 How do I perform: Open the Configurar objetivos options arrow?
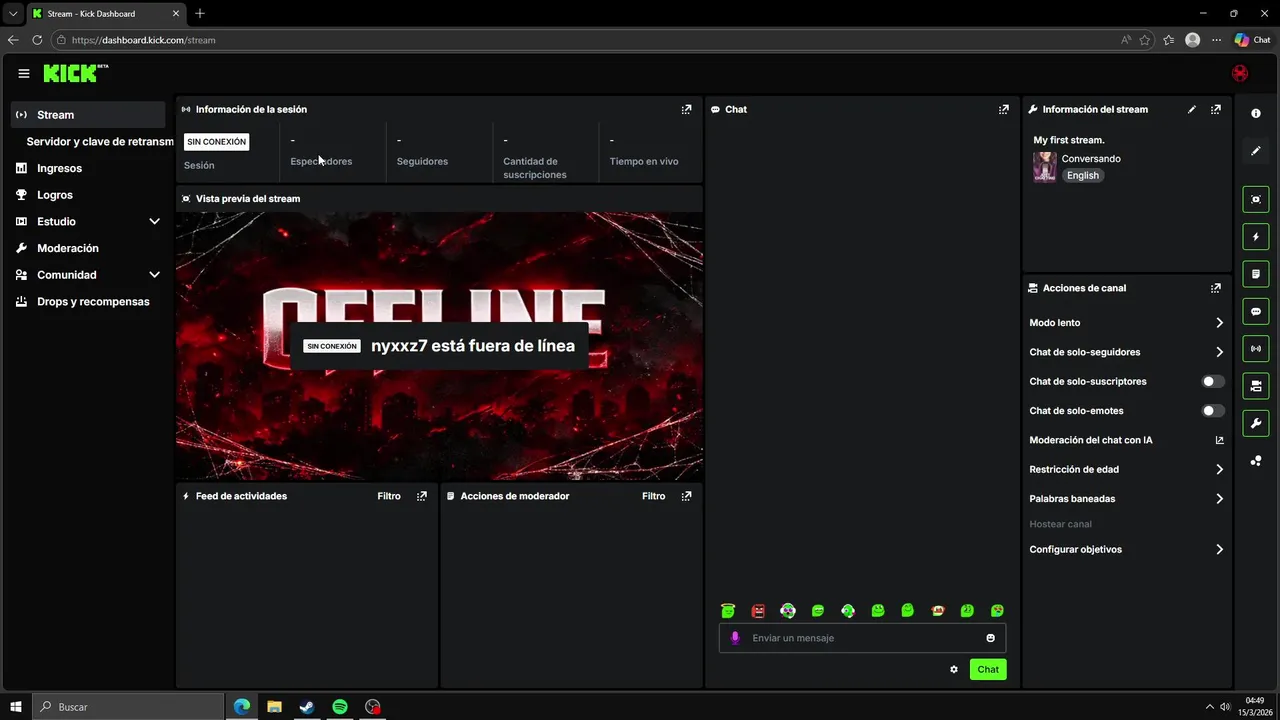click(x=1219, y=550)
